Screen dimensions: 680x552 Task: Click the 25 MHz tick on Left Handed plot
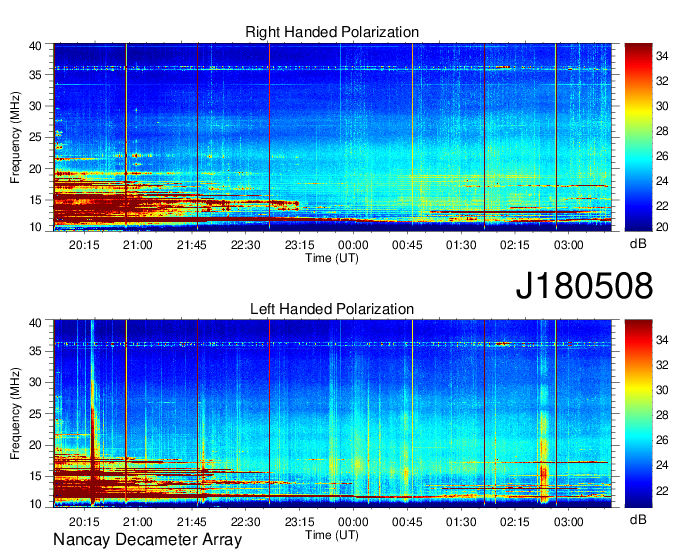point(36,414)
